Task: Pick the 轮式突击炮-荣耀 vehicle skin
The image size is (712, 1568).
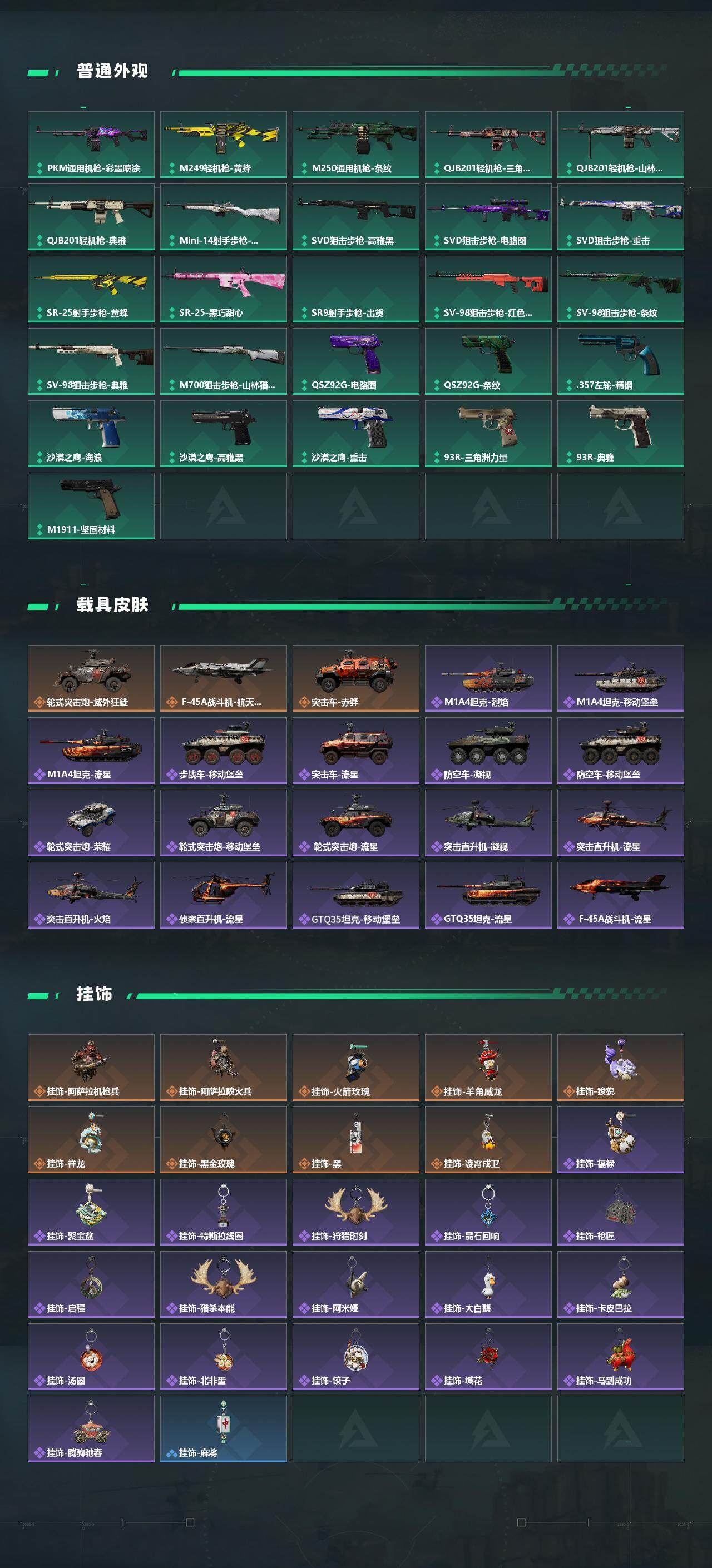Action: point(91,823)
